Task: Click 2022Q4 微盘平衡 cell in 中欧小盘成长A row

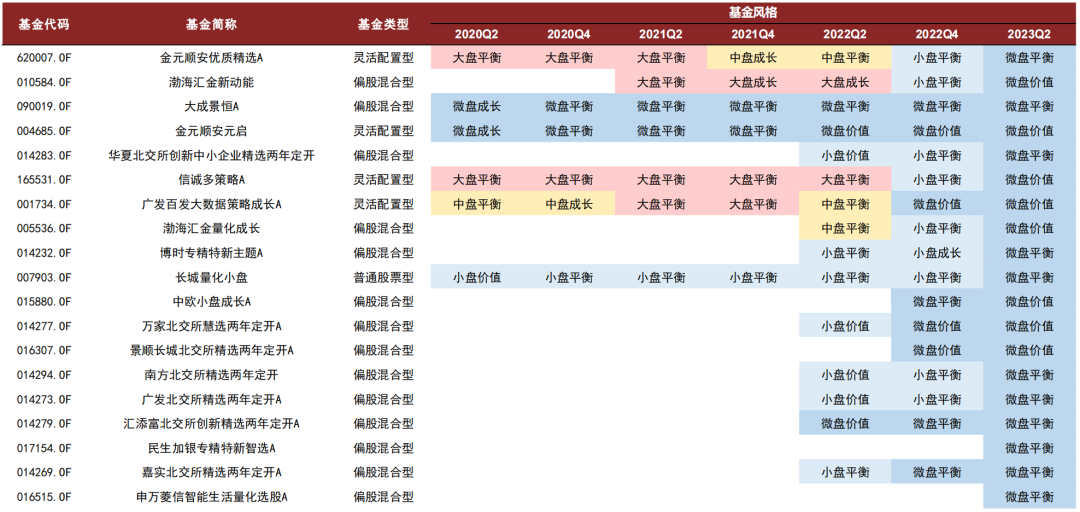Action: pyautogui.click(x=937, y=302)
